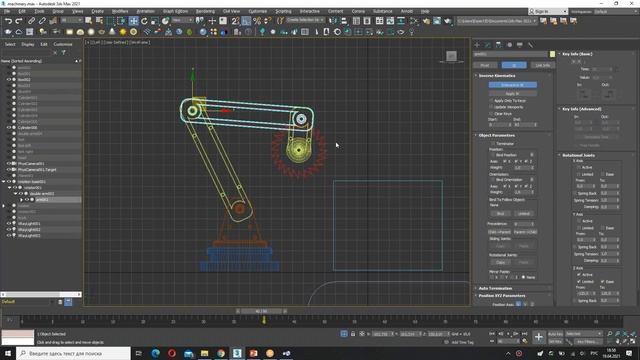The height and width of the screenshot is (360, 640).
Task: Switch to the Pivot tab
Action: [485, 65]
